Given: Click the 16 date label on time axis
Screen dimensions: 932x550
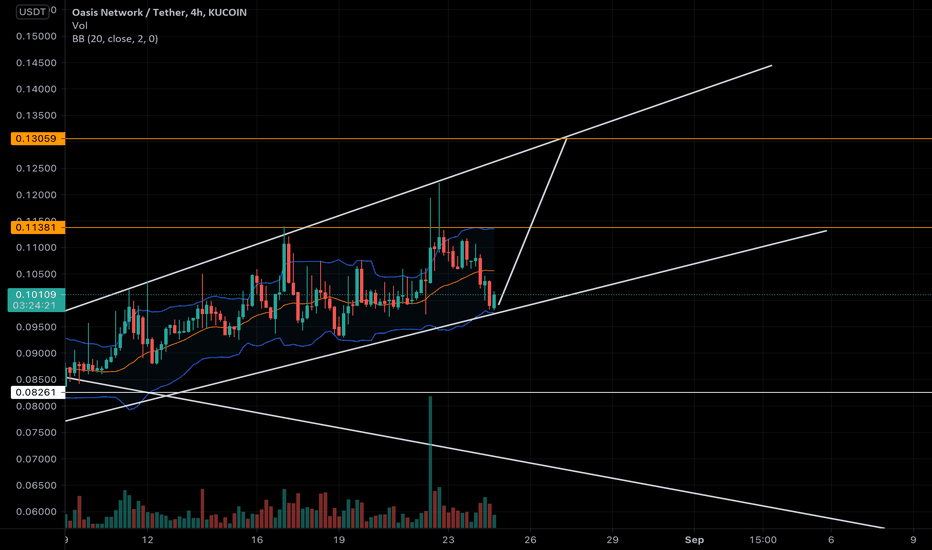Looking at the screenshot, I should click(x=257, y=540).
